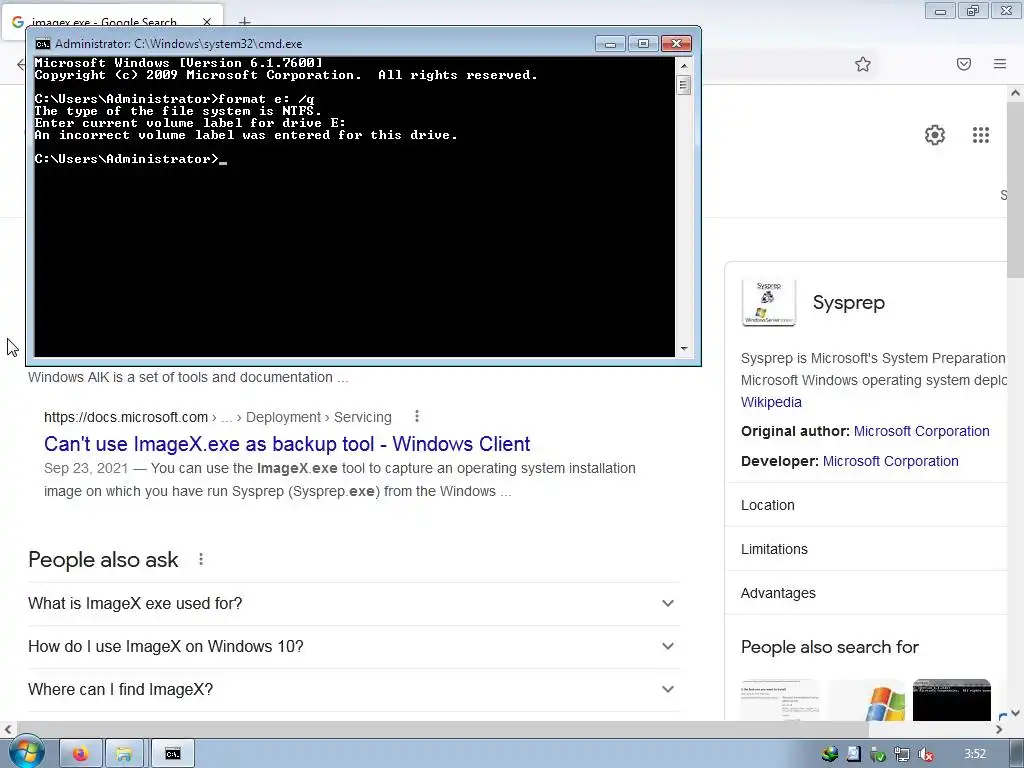Click the system clock showing 3:52
The width and height of the screenshot is (1024, 768).
tap(975, 754)
